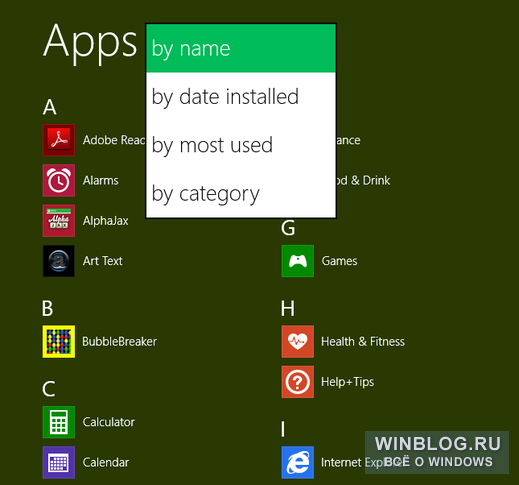The image size is (519, 485).
Task: Choose 'by date installed' sorting
Action: pyautogui.click(x=241, y=97)
